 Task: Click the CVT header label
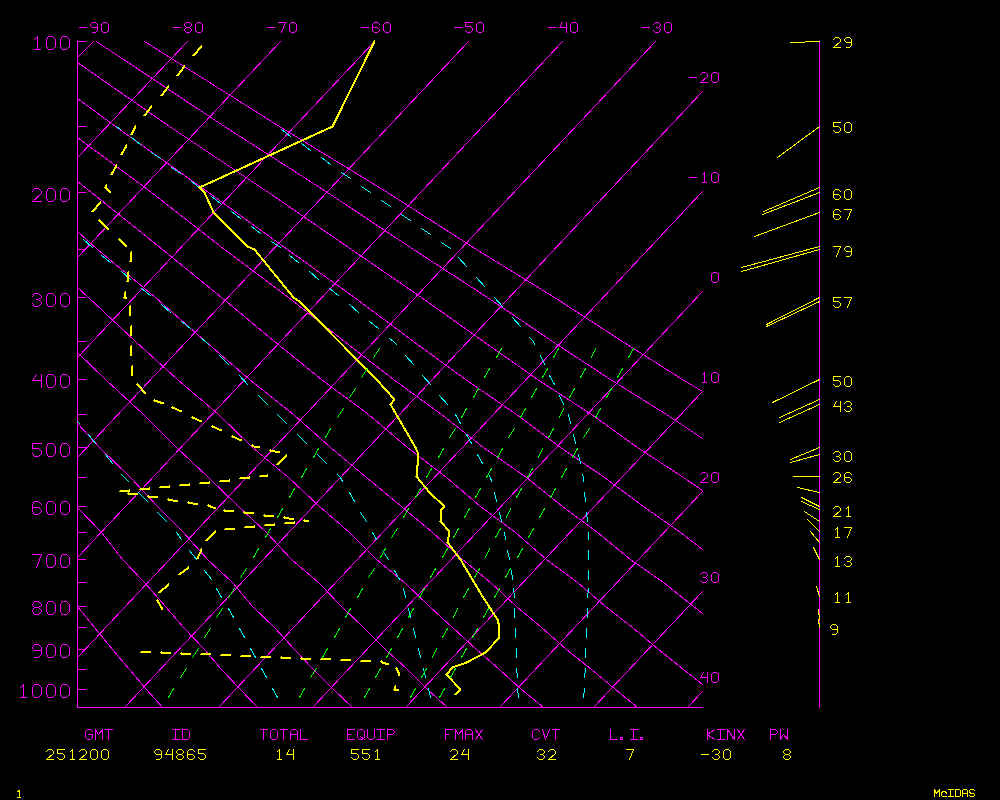546,735
